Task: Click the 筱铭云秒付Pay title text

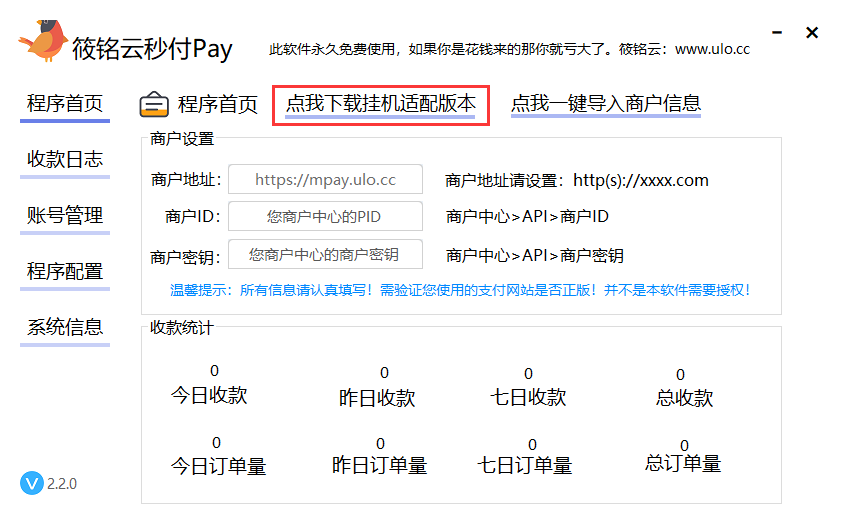Action: coord(152,49)
